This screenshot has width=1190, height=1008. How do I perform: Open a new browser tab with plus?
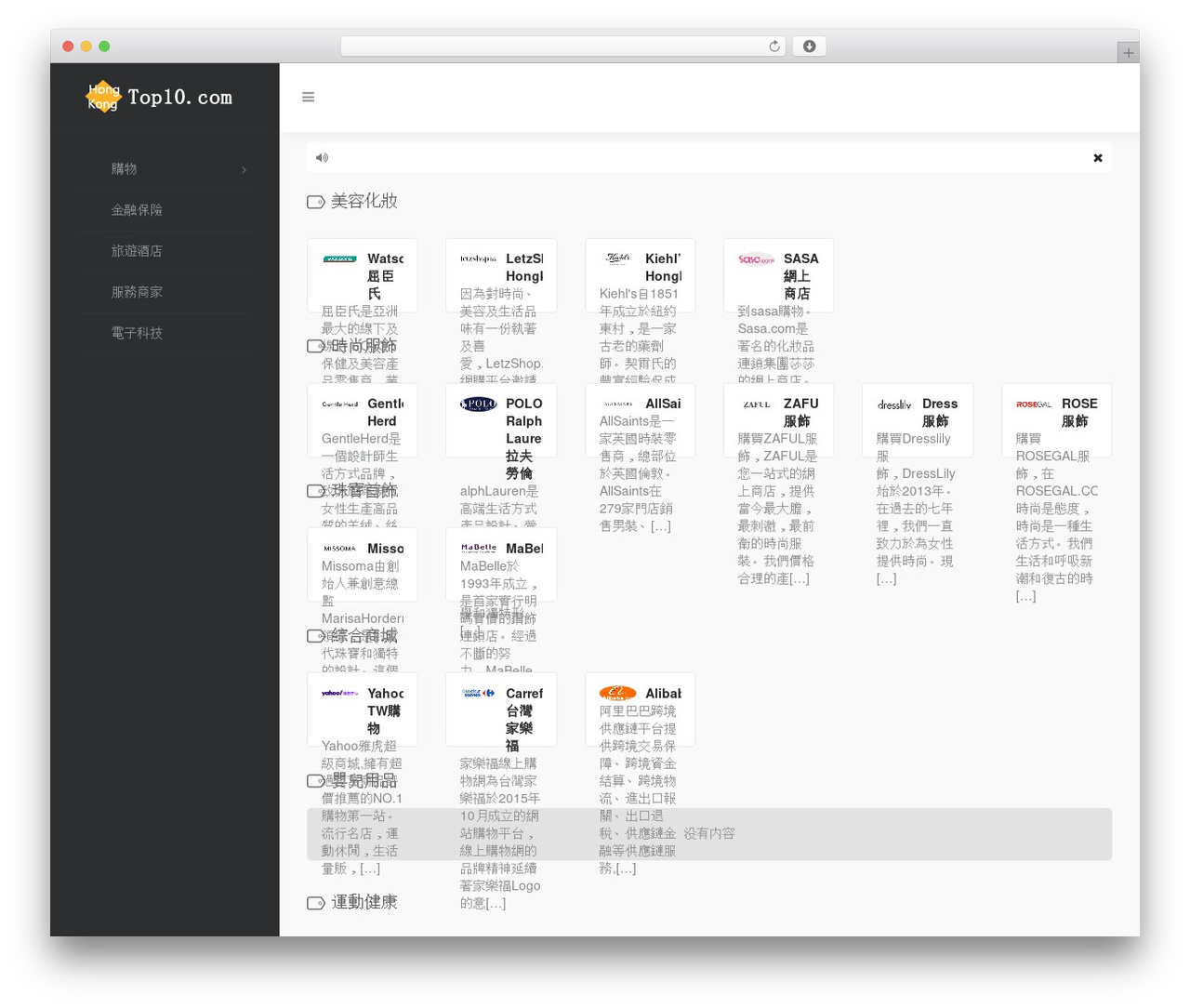pyautogui.click(x=1128, y=53)
